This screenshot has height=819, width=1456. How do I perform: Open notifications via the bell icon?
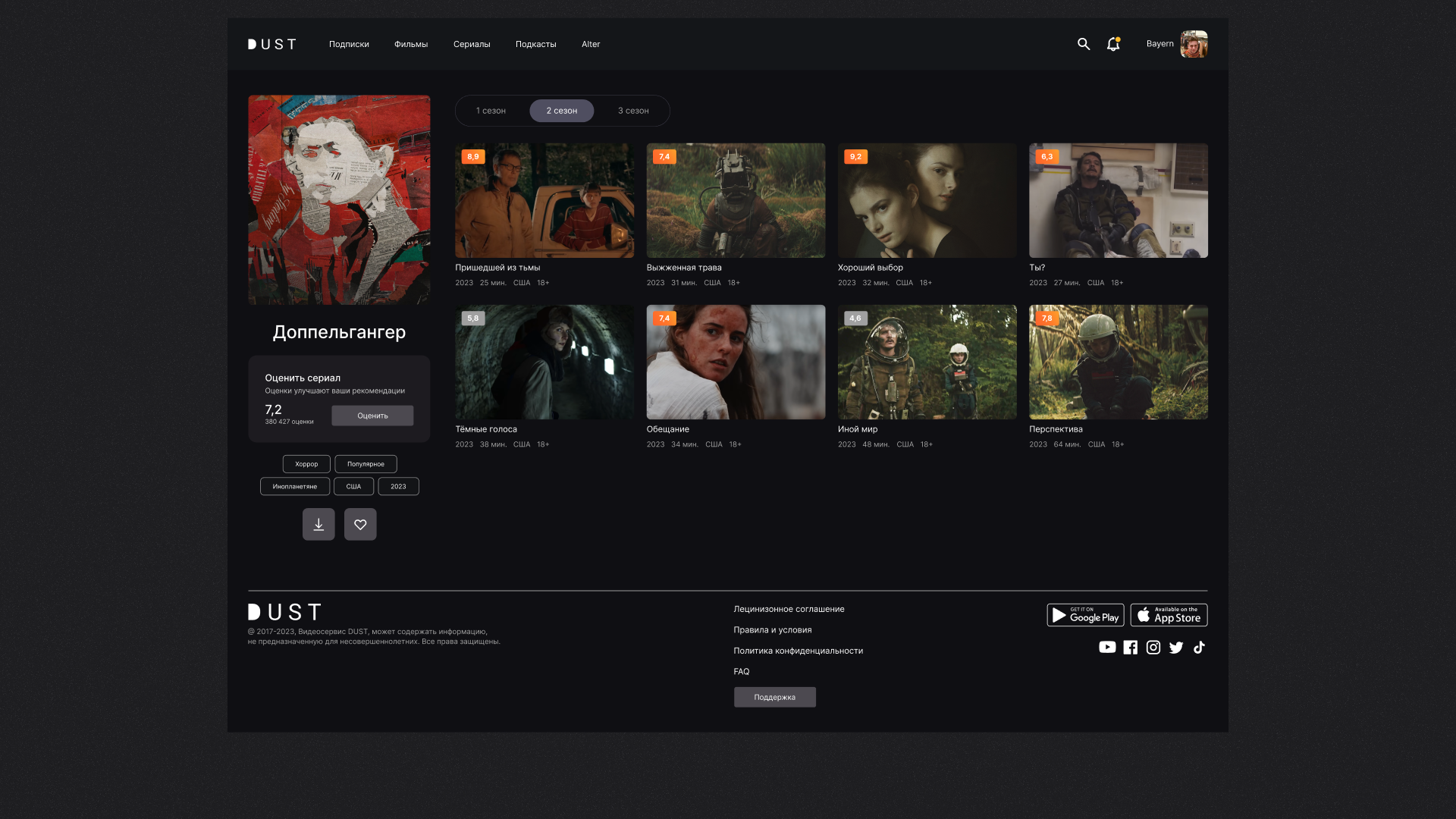tap(1112, 45)
